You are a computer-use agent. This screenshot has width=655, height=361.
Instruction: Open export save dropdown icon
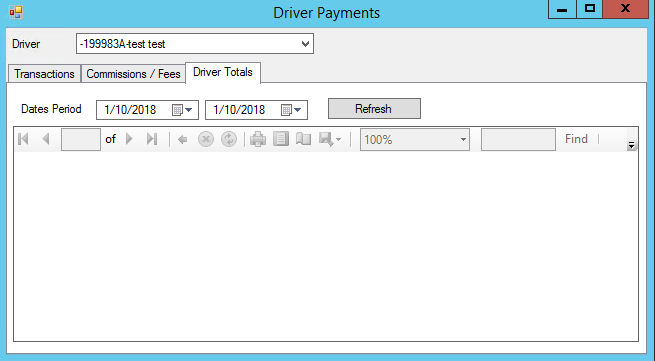click(330, 139)
